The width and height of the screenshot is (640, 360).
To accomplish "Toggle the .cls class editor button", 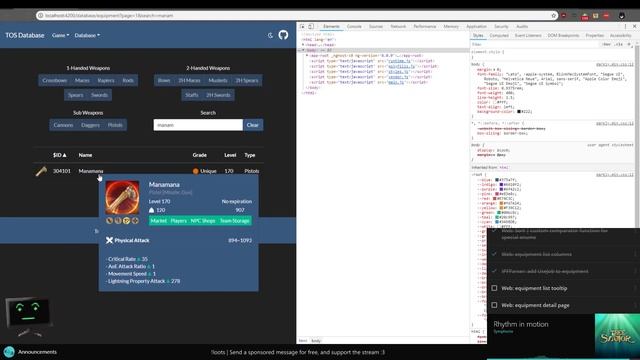I will coord(619,44).
